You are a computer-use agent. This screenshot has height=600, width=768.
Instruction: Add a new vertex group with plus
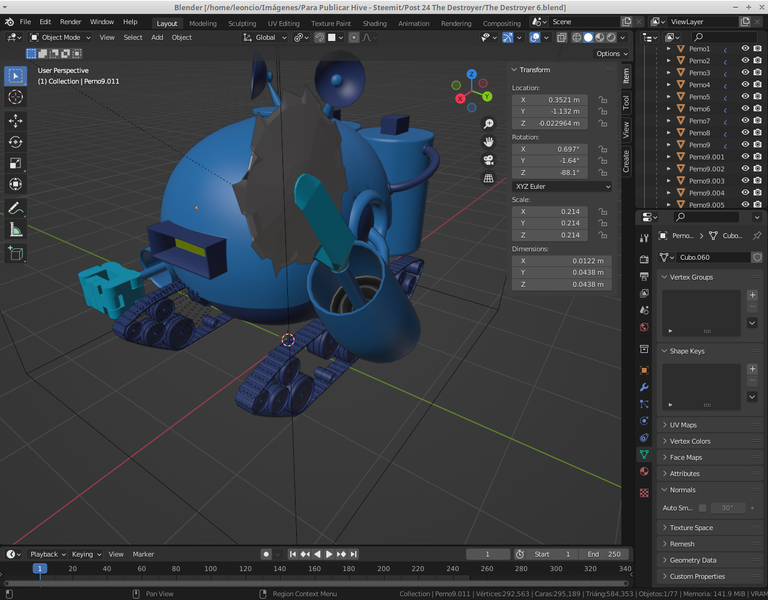coord(752,295)
